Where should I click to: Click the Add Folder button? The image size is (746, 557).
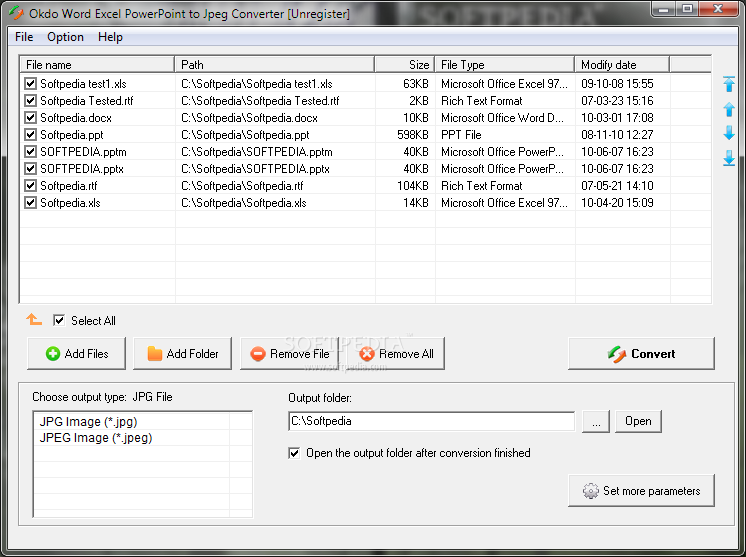click(x=183, y=353)
